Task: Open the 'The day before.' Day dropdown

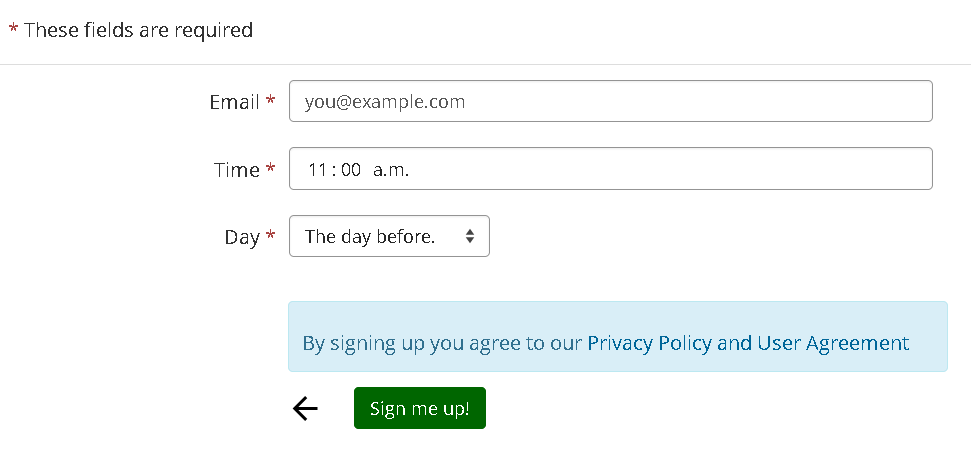Action: coord(380,237)
